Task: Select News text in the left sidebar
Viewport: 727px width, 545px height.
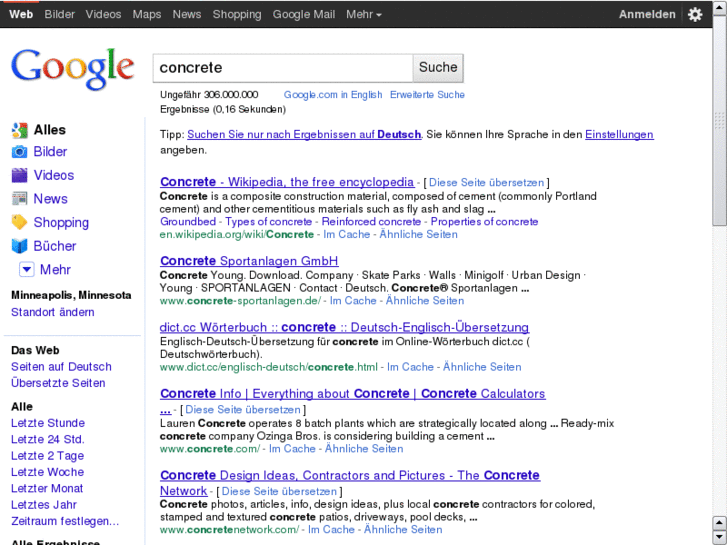Action: click(51, 199)
